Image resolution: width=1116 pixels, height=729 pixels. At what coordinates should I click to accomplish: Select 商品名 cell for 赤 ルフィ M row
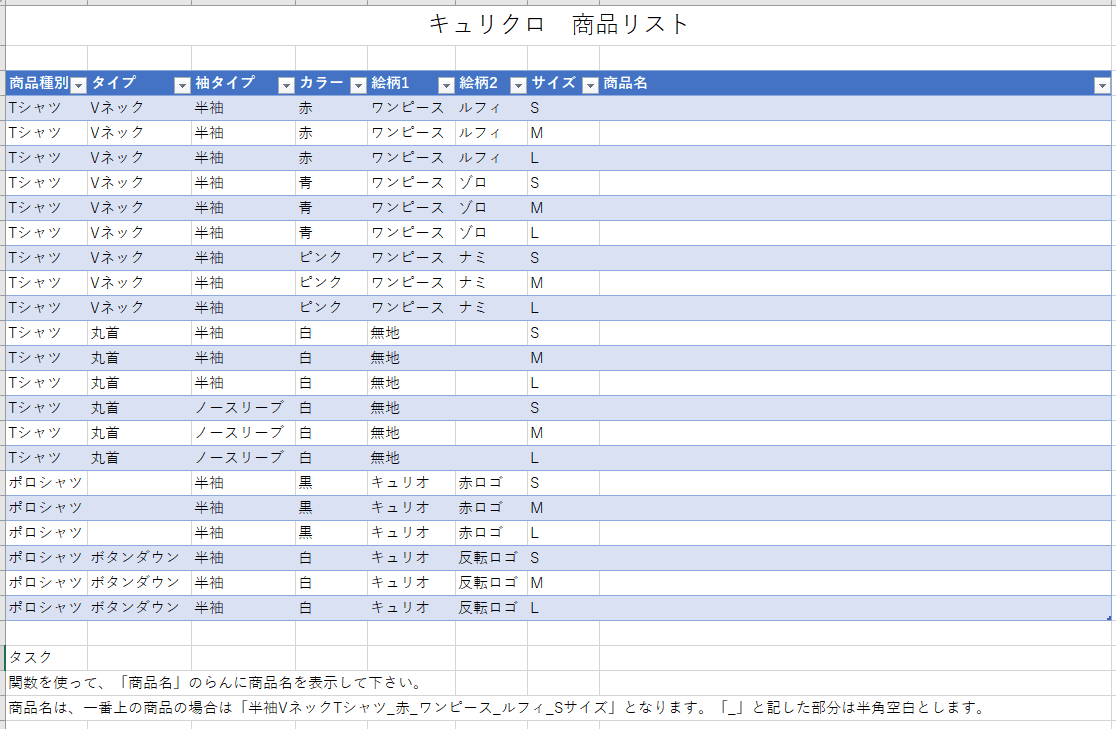pyautogui.click(x=855, y=133)
